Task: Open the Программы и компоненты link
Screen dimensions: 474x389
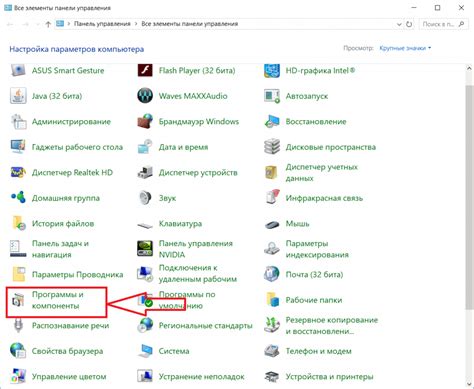Action: 57,300
